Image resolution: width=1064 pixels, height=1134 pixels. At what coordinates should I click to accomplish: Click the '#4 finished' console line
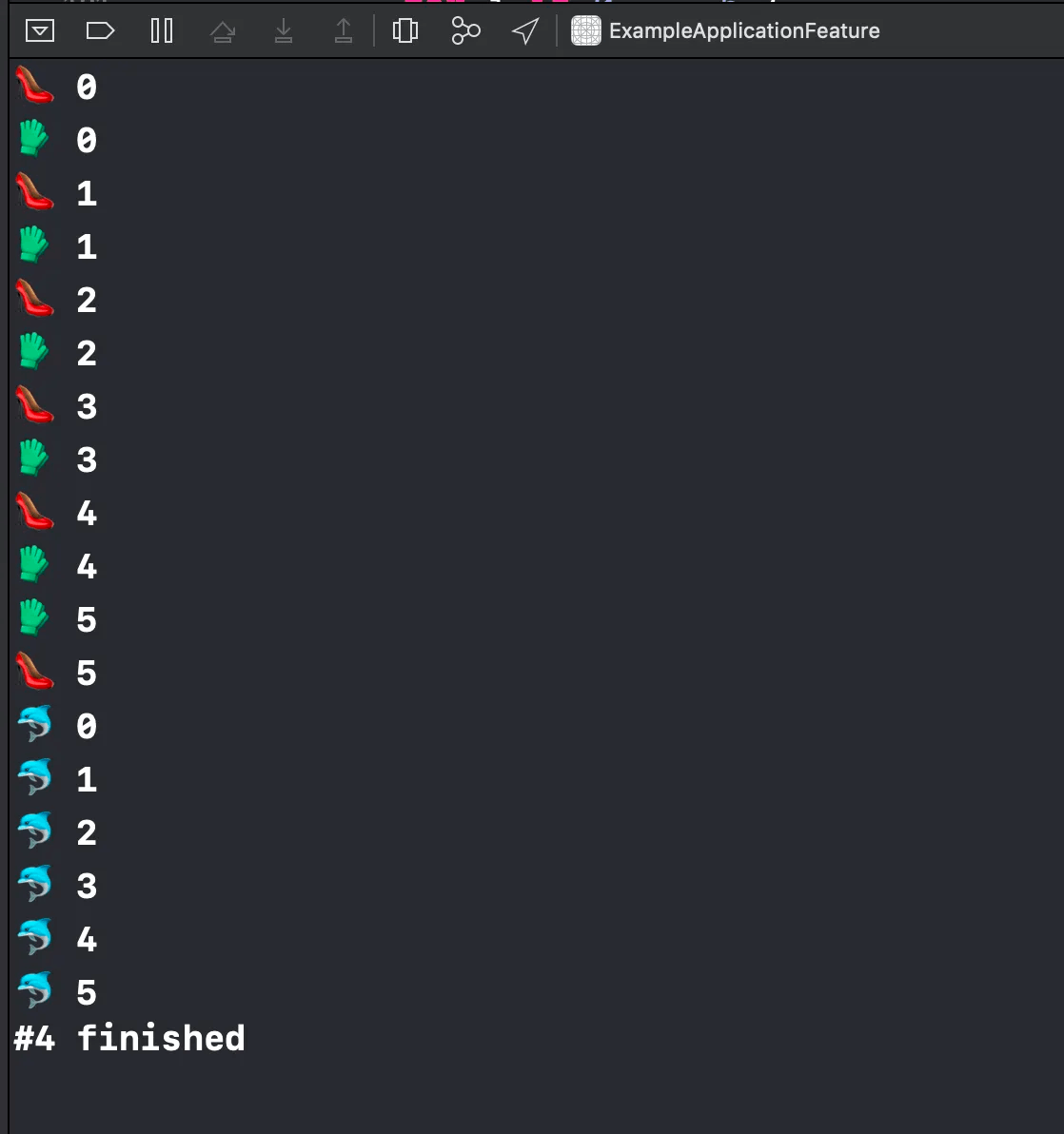129,1039
